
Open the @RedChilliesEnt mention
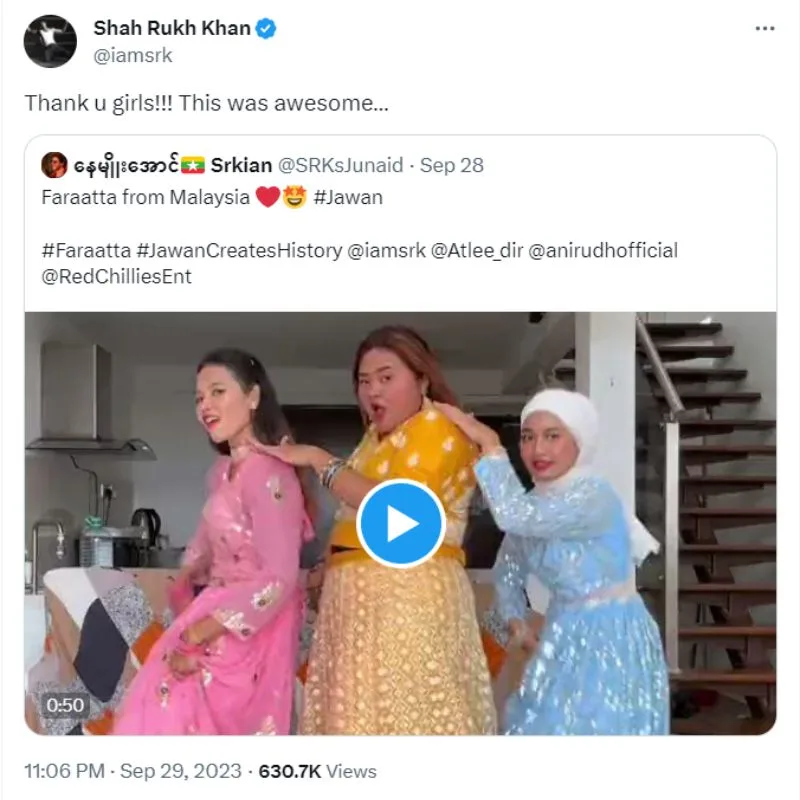[116, 276]
